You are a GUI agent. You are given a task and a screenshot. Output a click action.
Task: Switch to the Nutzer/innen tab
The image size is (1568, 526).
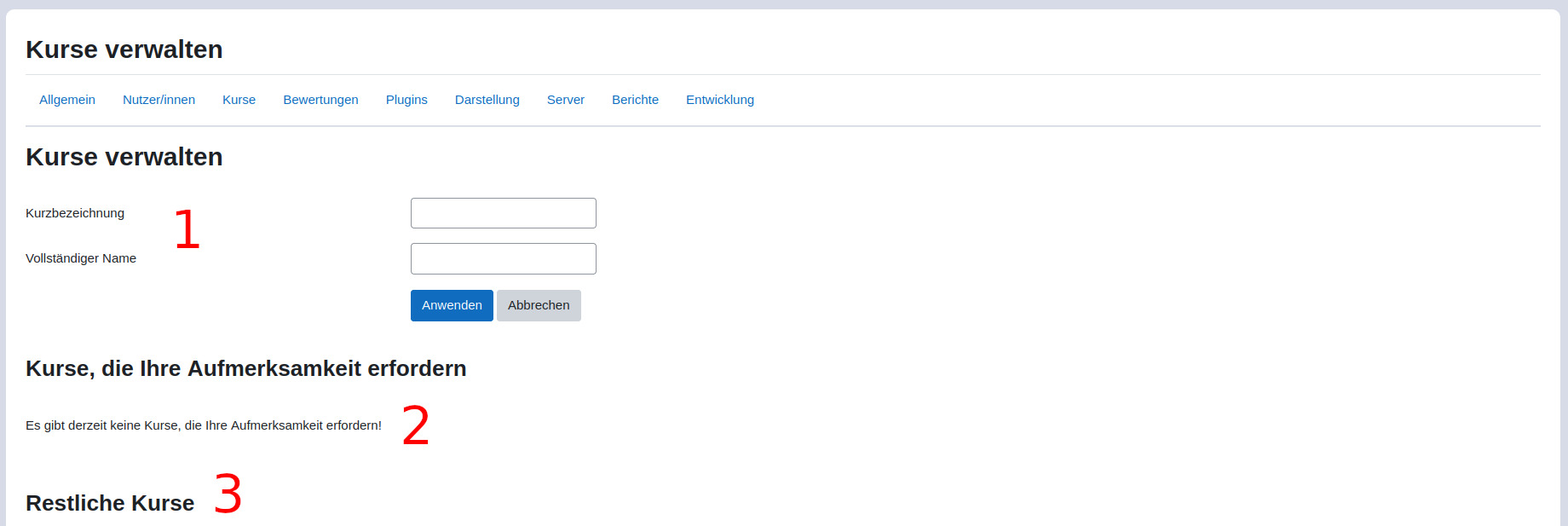[x=159, y=100]
